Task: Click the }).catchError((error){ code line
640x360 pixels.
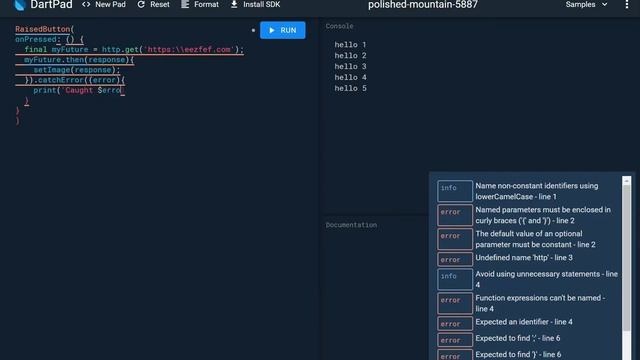Action: pyautogui.click(x=74, y=80)
